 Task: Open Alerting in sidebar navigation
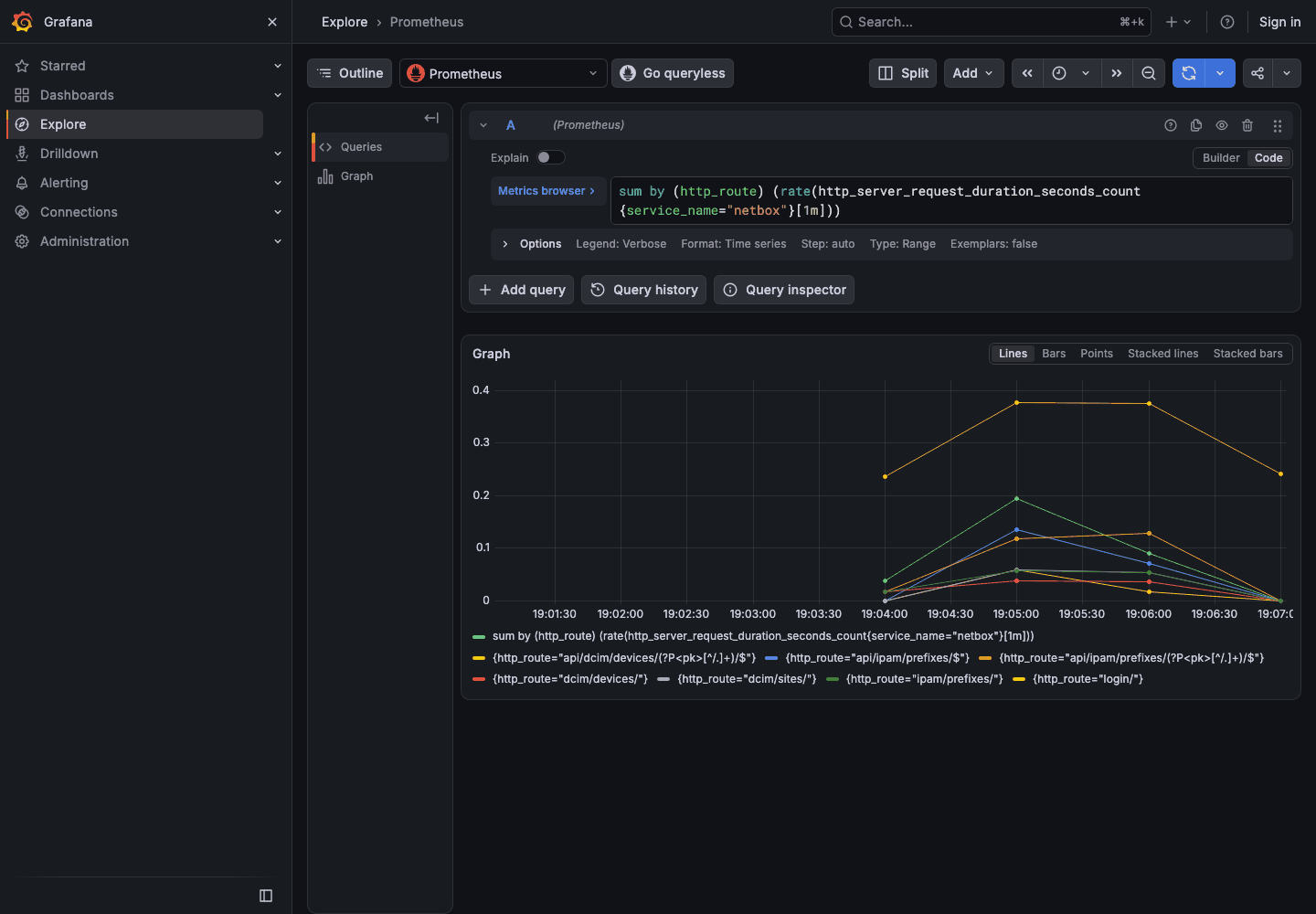(64, 183)
